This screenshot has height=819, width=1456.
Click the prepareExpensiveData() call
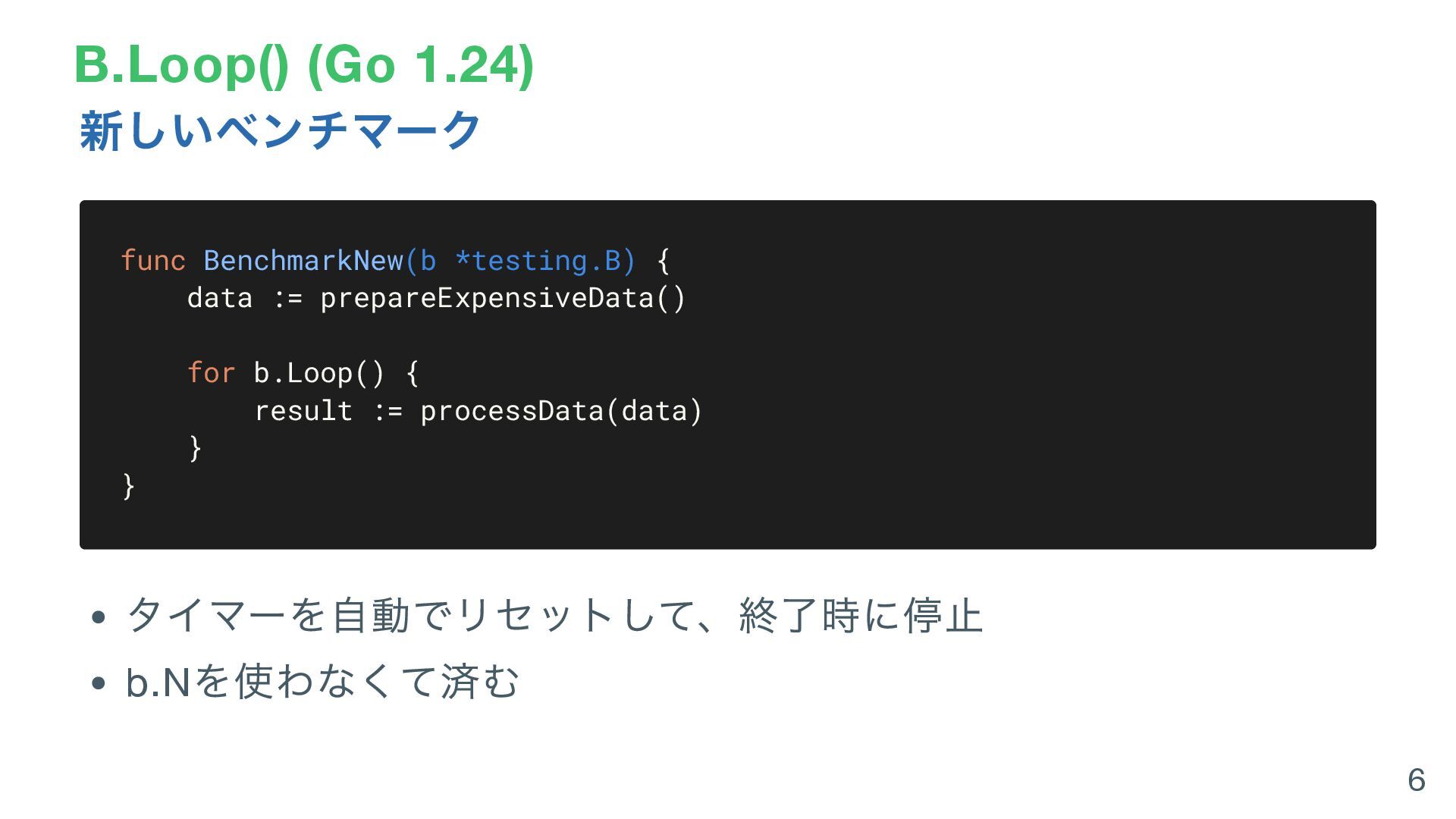[503, 298]
